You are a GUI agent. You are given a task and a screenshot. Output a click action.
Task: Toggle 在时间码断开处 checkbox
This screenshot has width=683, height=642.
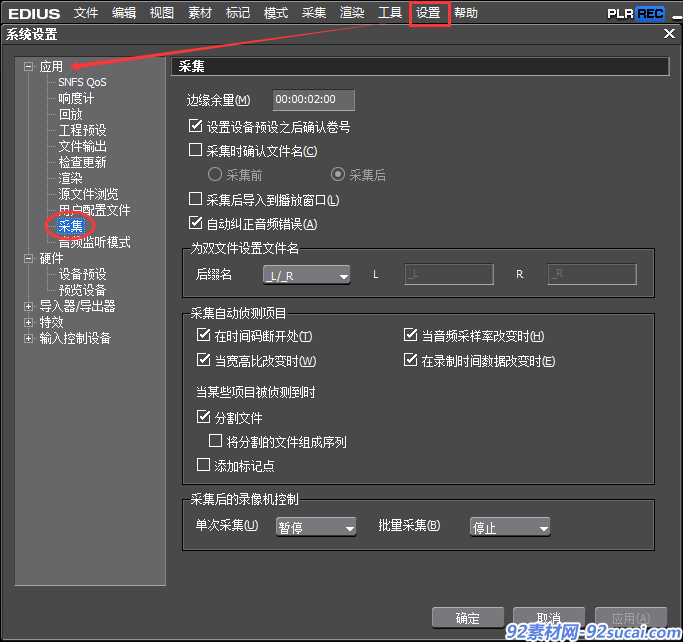tap(203, 335)
